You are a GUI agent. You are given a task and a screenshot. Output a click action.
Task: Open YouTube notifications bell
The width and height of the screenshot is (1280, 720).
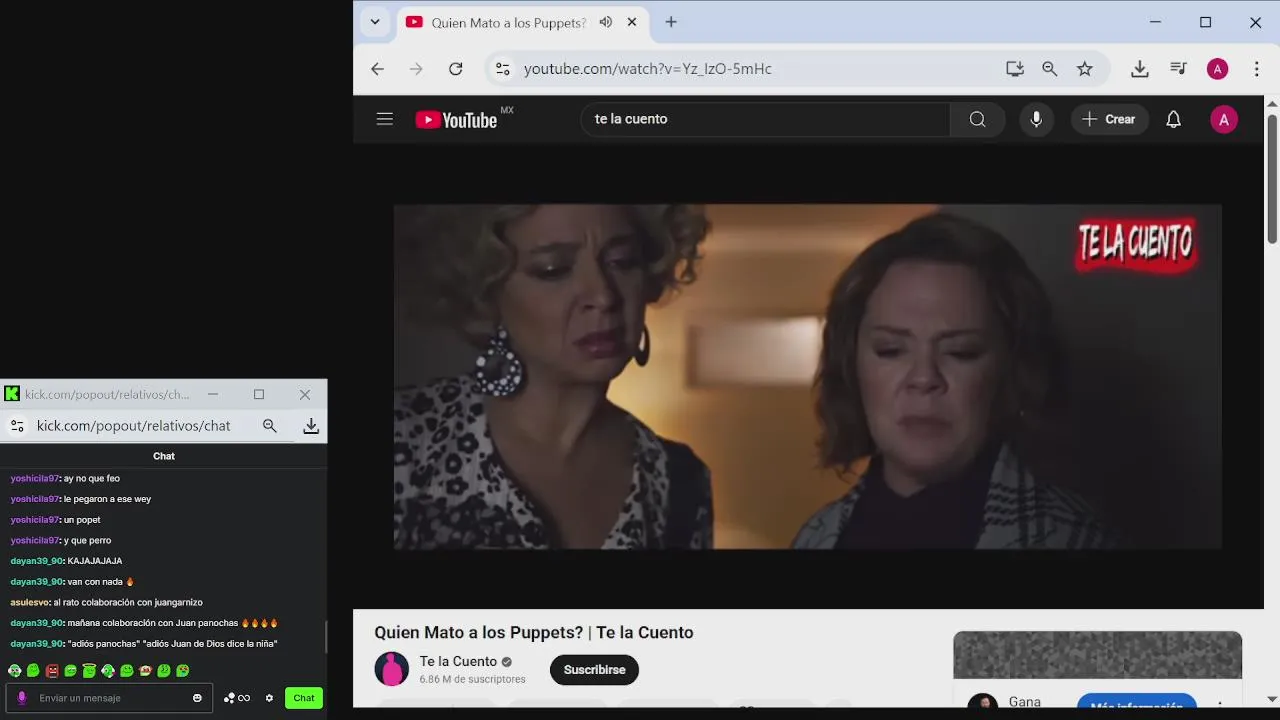(1174, 119)
